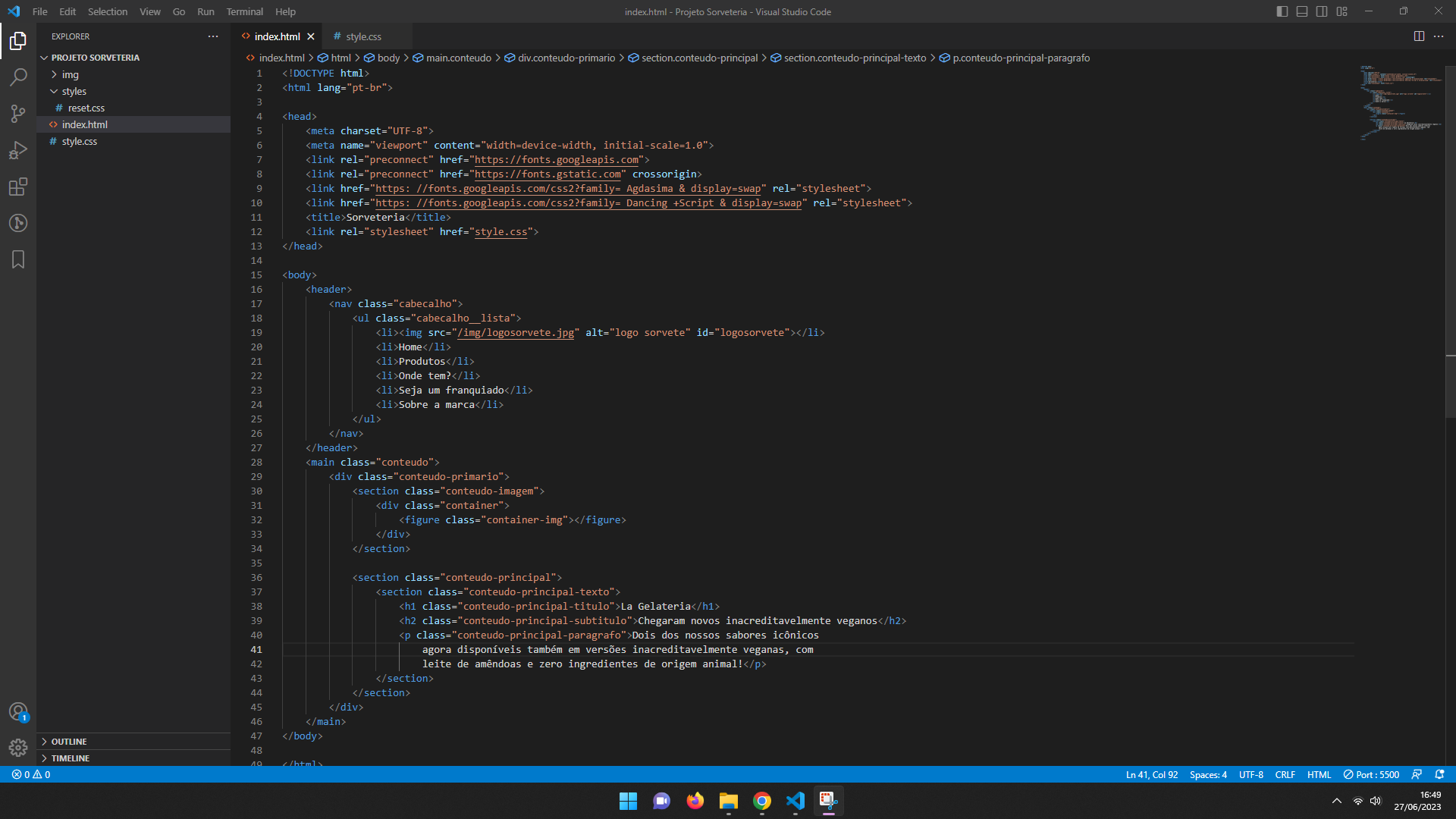Open reset.css in the explorer
Screen dimensions: 1456x819
pyautogui.click(x=133, y=108)
